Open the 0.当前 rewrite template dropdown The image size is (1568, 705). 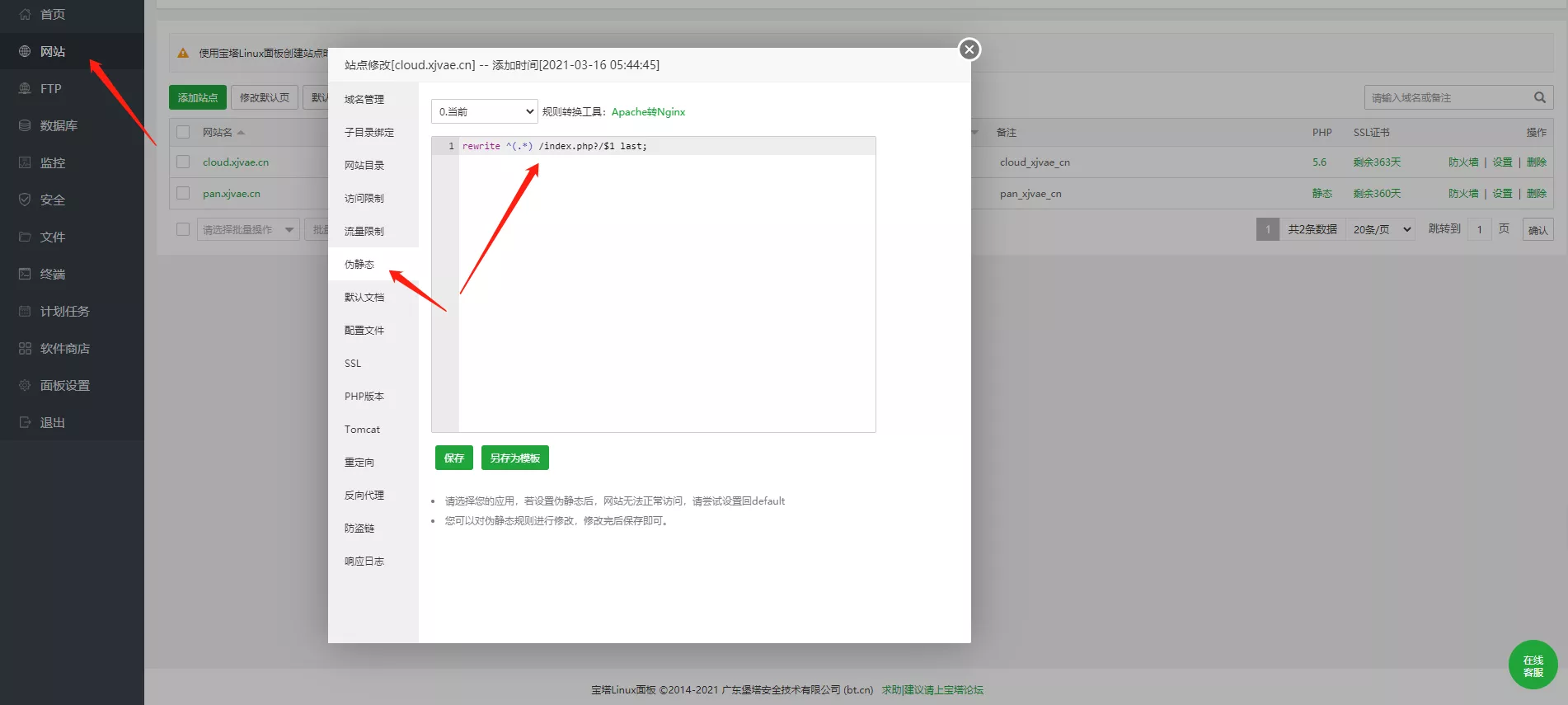tap(485, 111)
